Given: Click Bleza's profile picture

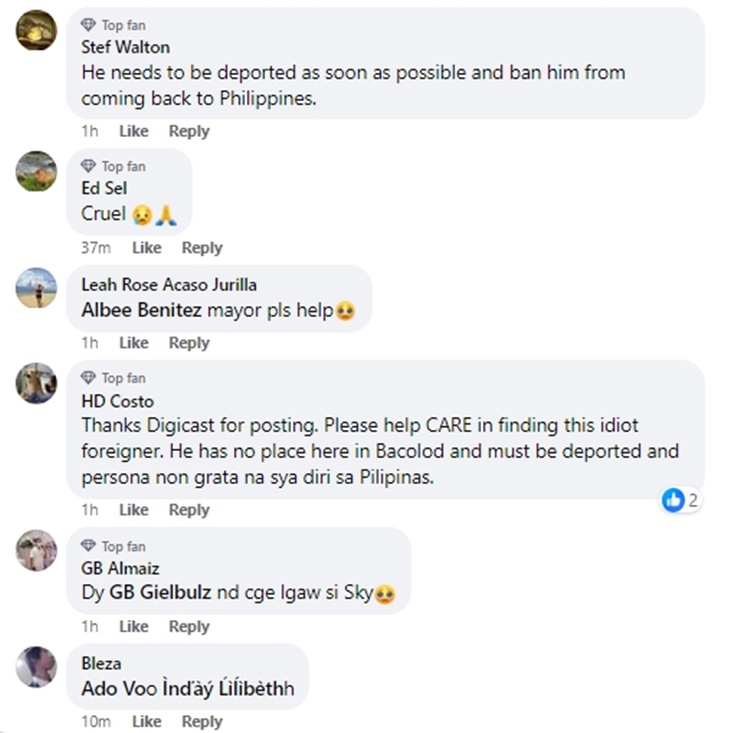Looking at the screenshot, I should tap(36, 666).
